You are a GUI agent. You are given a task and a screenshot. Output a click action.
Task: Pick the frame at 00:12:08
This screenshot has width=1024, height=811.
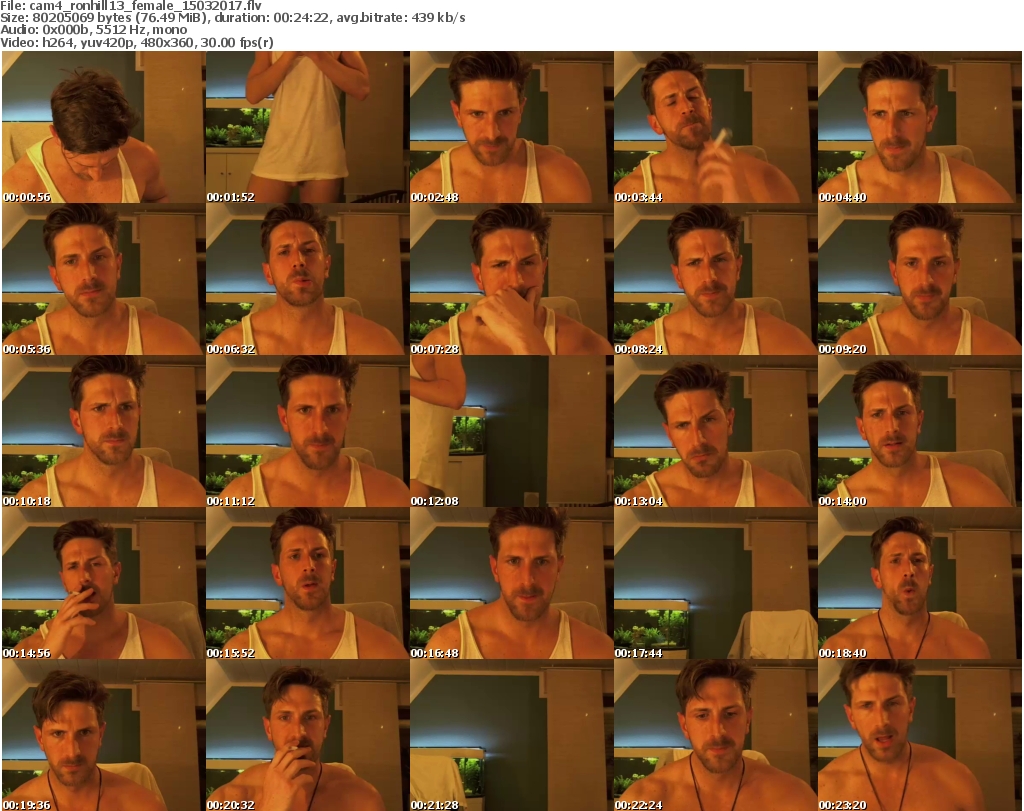point(511,432)
